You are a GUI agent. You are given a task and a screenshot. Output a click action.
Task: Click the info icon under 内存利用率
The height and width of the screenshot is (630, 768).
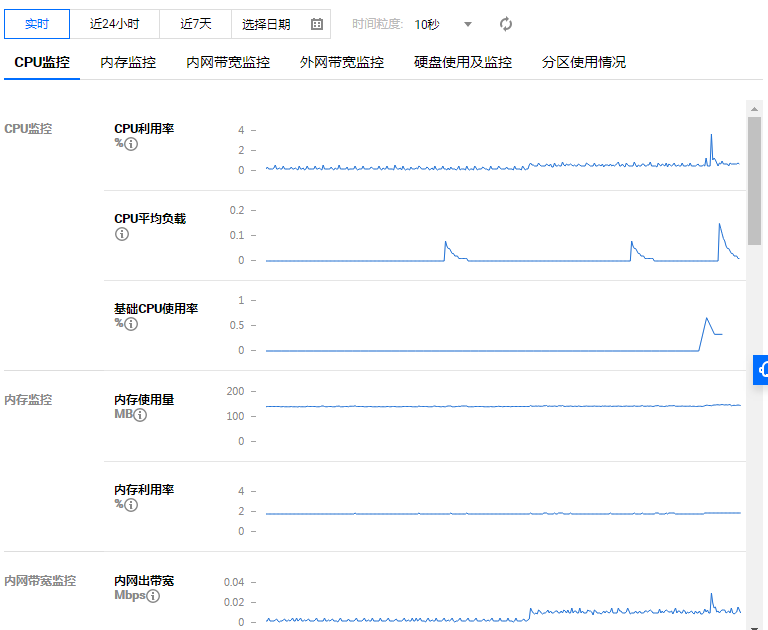(x=131, y=505)
